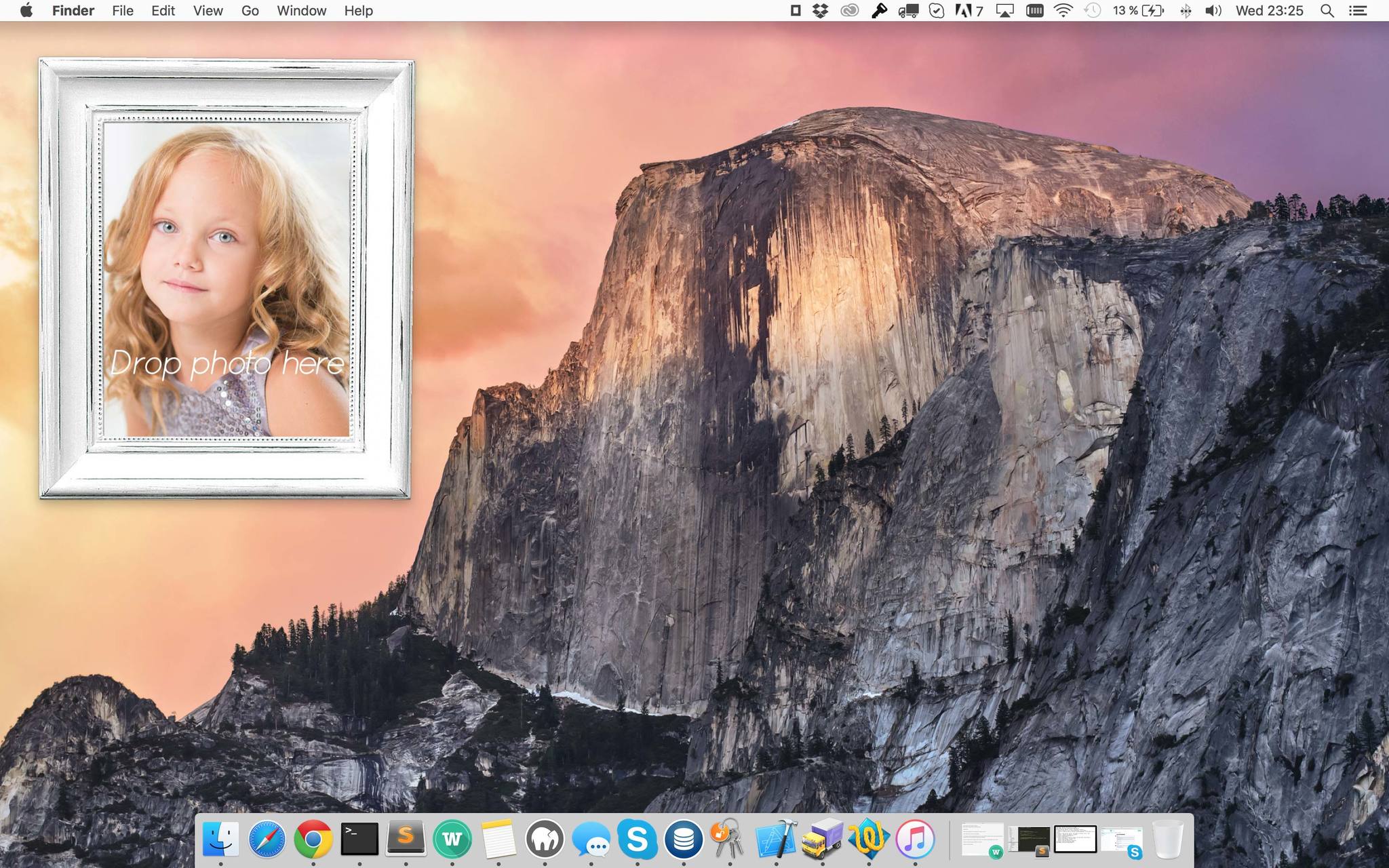This screenshot has height=868, width=1389.
Task: Open the File menu
Action: [x=123, y=11]
